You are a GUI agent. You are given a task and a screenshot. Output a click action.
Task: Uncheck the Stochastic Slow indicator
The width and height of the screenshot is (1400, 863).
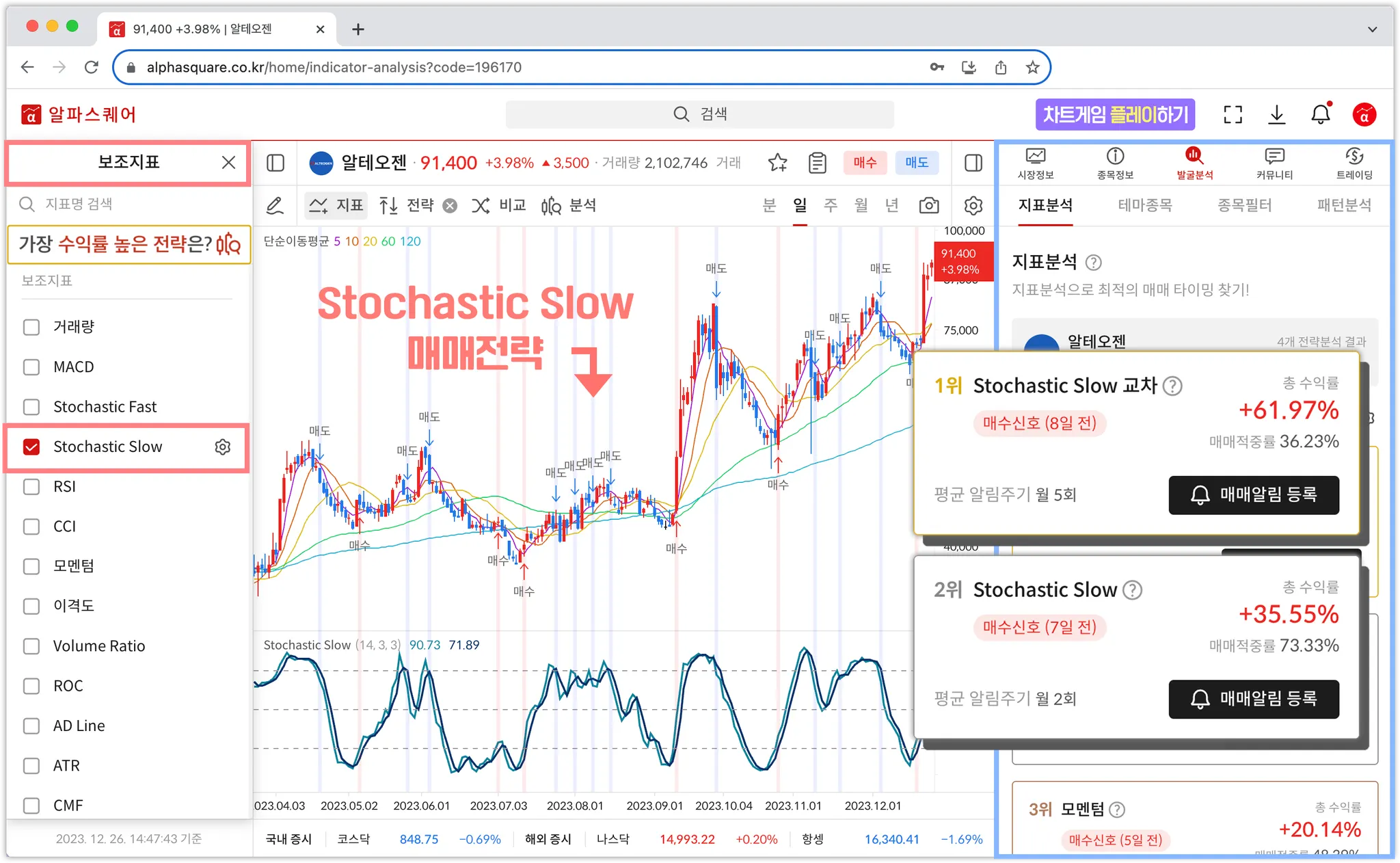[x=31, y=447]
